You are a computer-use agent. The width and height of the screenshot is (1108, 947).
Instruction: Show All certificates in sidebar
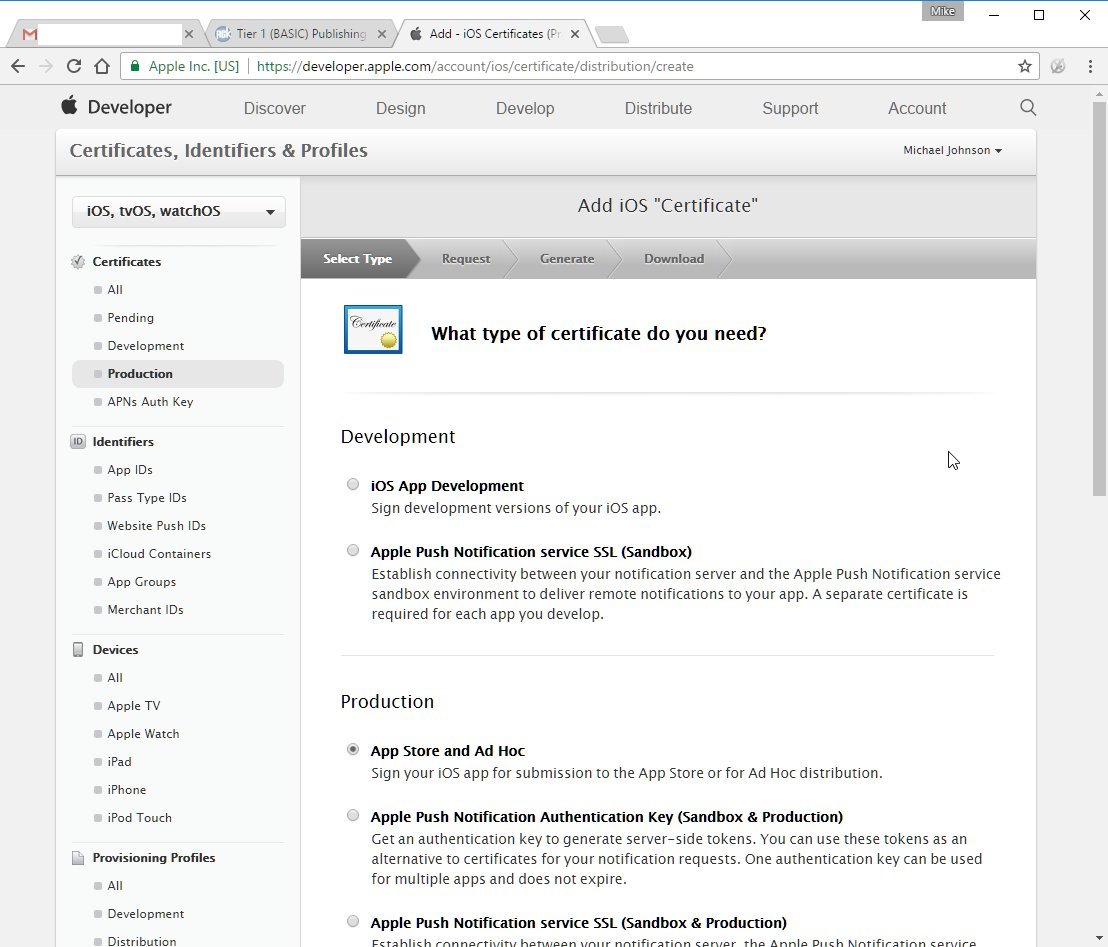point(115,290)
